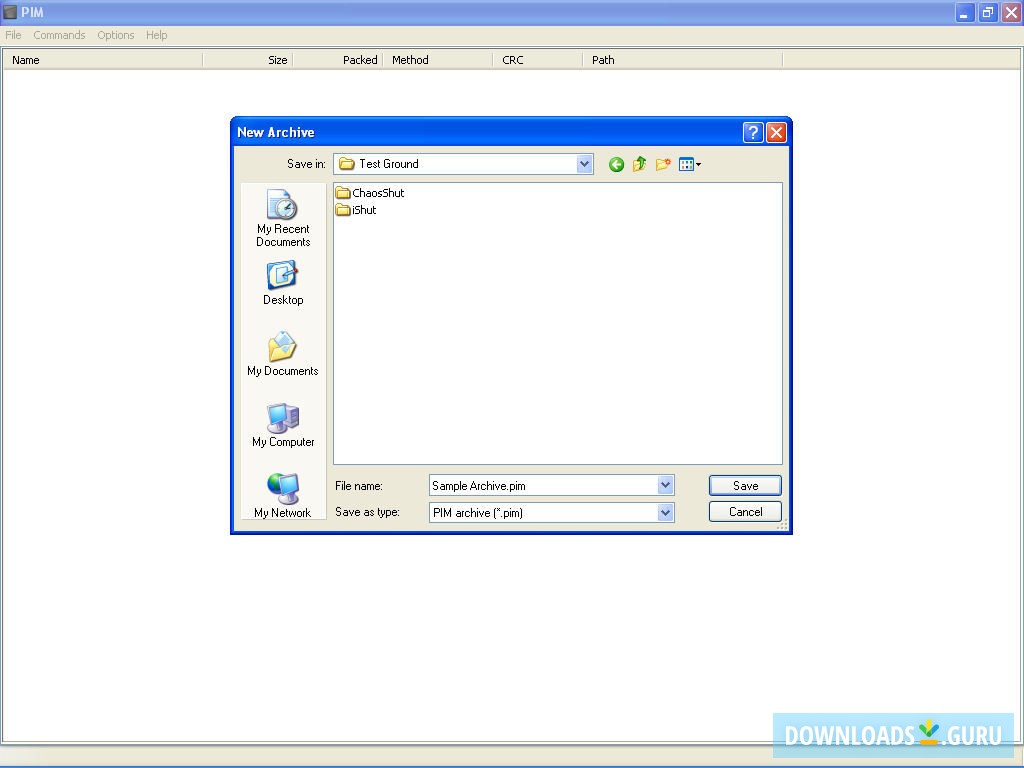
Task: Go back to last folder visited
Action: pyautogui.click(x=616, y=165)
